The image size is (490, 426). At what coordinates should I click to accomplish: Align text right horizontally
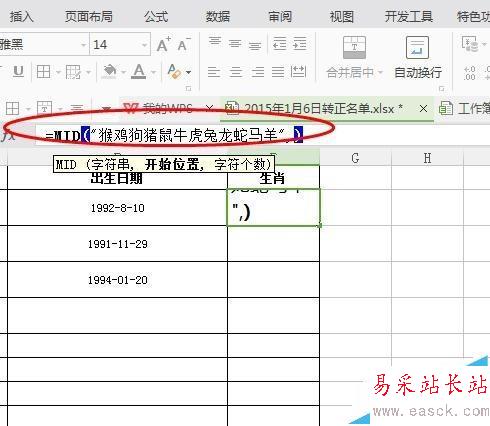(x=258, y=72)
